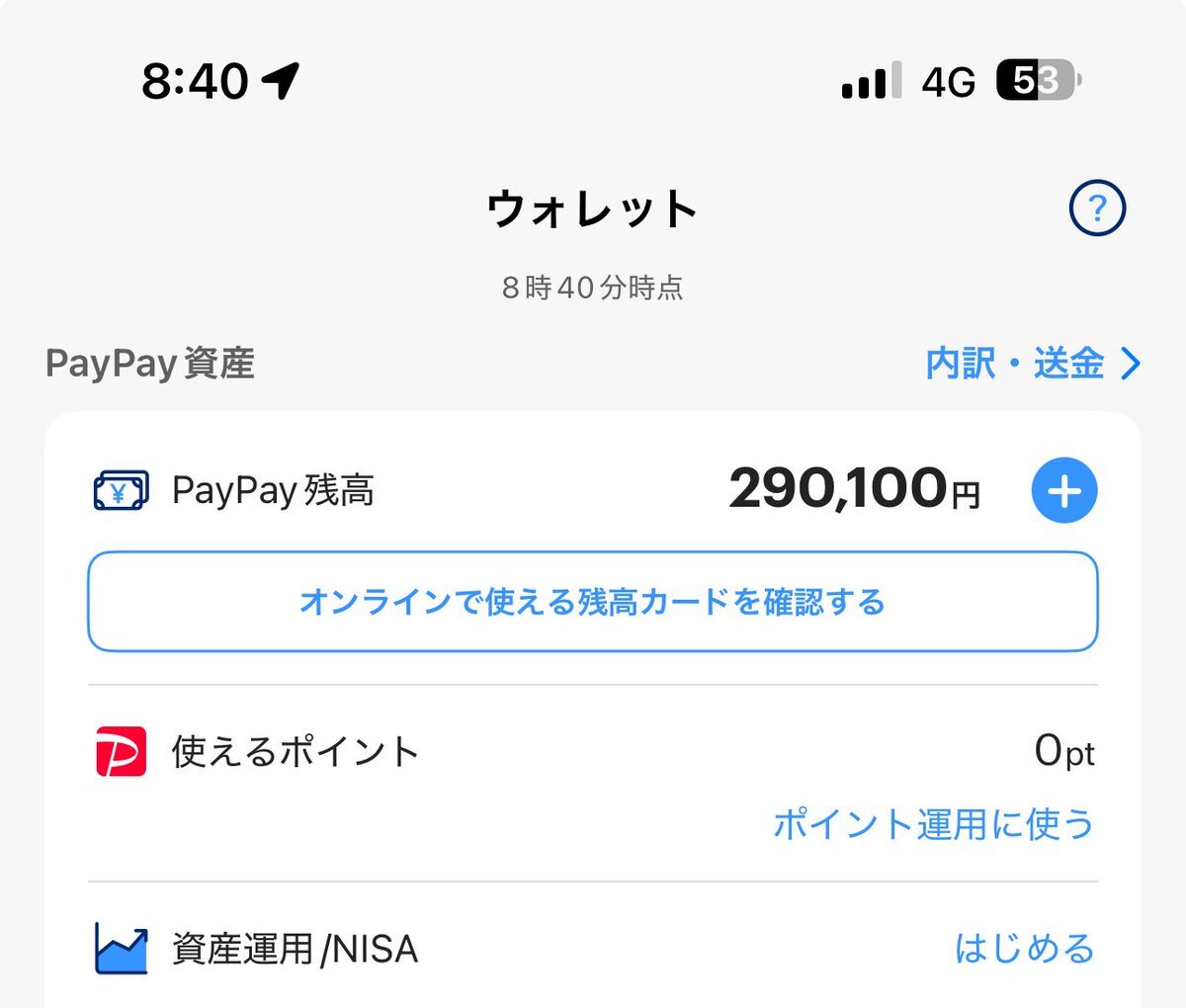Click オンラインで使える残高カードを確認する button
Image resolution: width=1186 pixels, height=1008 pixels.
593,602
